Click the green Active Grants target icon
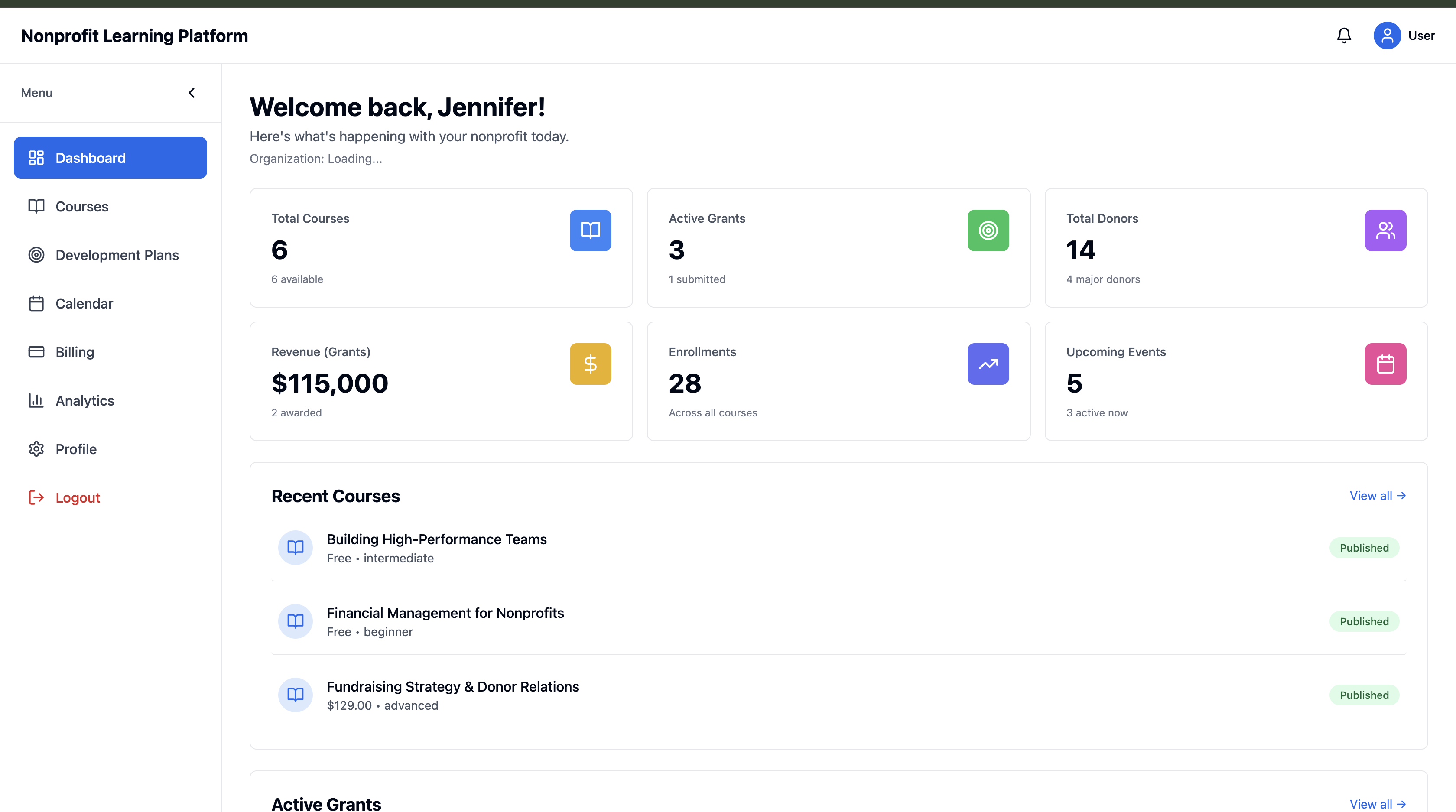Screen dimensions: 1456x812 pyautogui.click(x=988, y=231)
